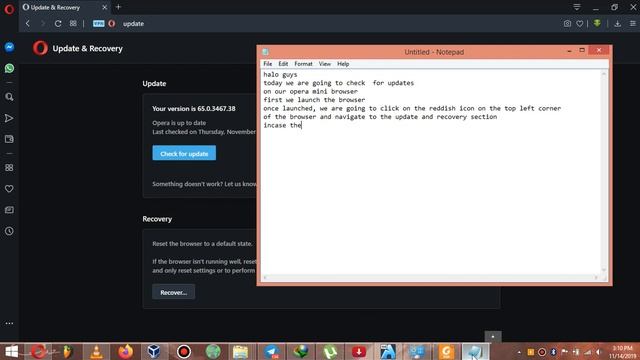Image resolution: width=640 pixels, height=360 pixels.
Task: Click the Recover... button
Action: pyautogui.click(x=173, y=292)
